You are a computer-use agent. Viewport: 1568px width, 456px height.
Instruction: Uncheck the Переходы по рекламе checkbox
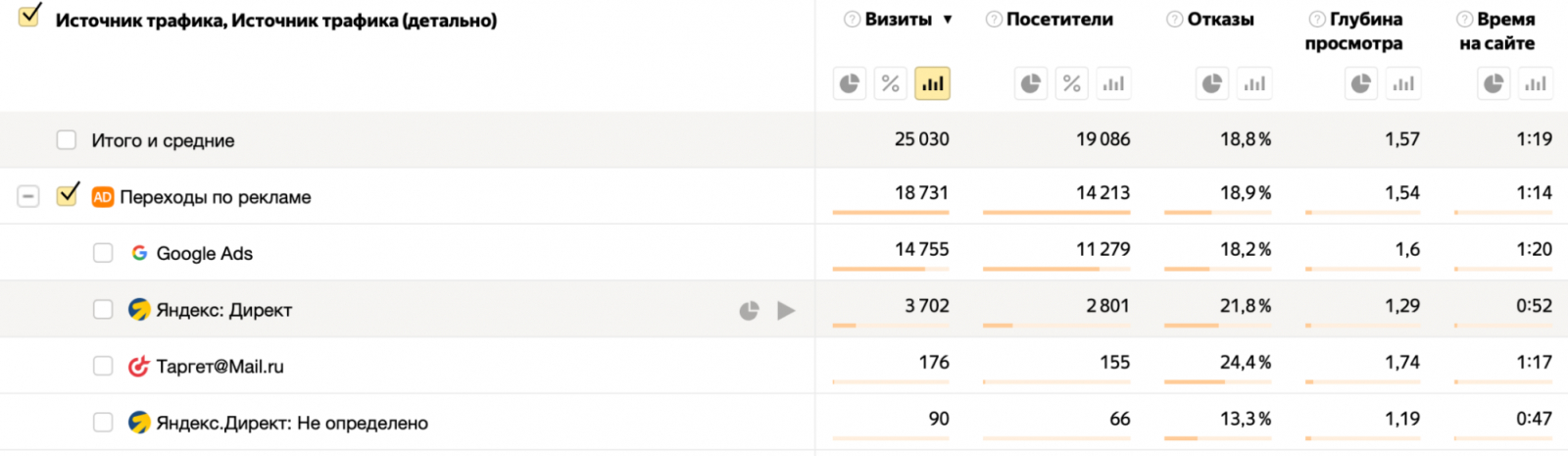(x=67, y=196)
